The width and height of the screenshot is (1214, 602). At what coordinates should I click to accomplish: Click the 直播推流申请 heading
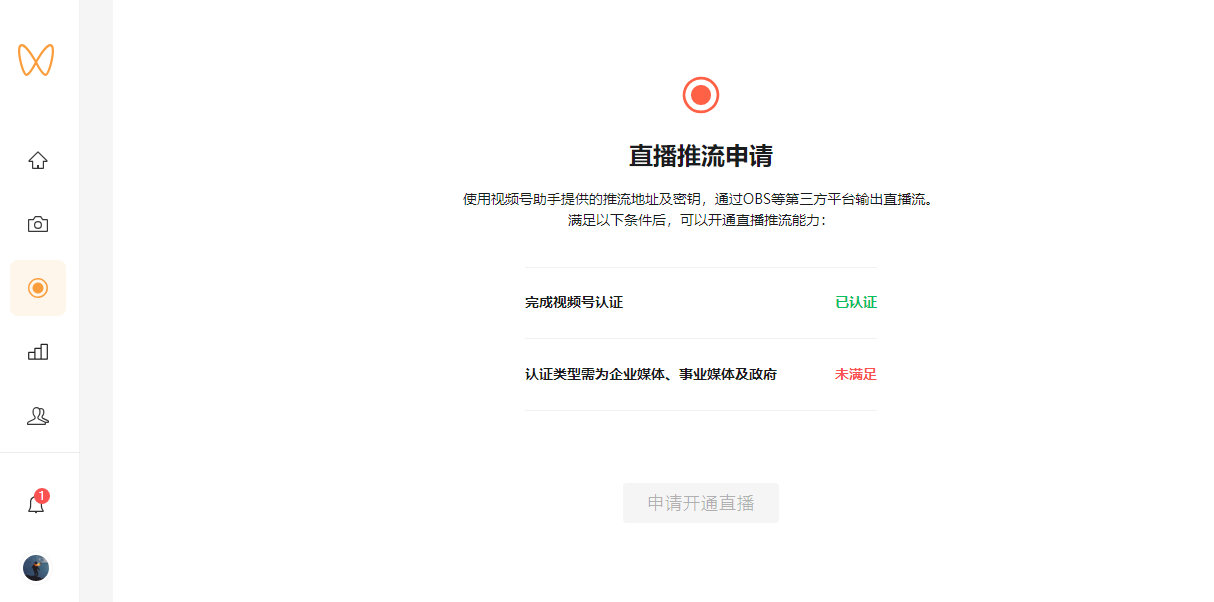(701, 156)
